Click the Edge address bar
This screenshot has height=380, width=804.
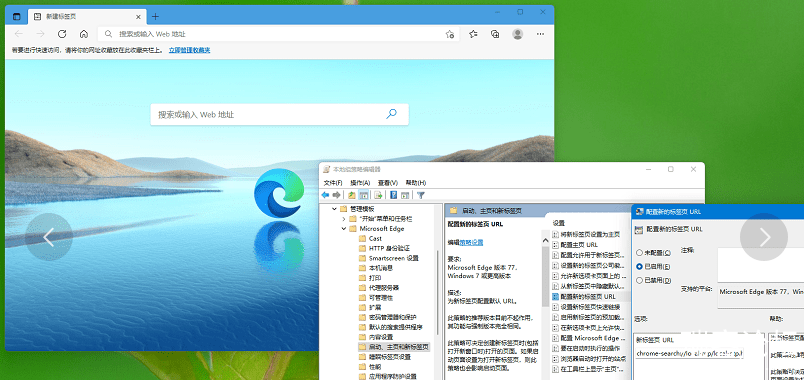pyautogui.click(x=278, y=34)
